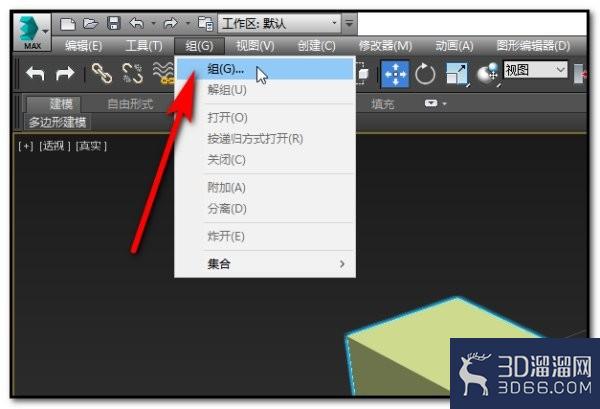Choose 分离(D) in group menu
The image size is (600, 409).
(x=265, y=209)
